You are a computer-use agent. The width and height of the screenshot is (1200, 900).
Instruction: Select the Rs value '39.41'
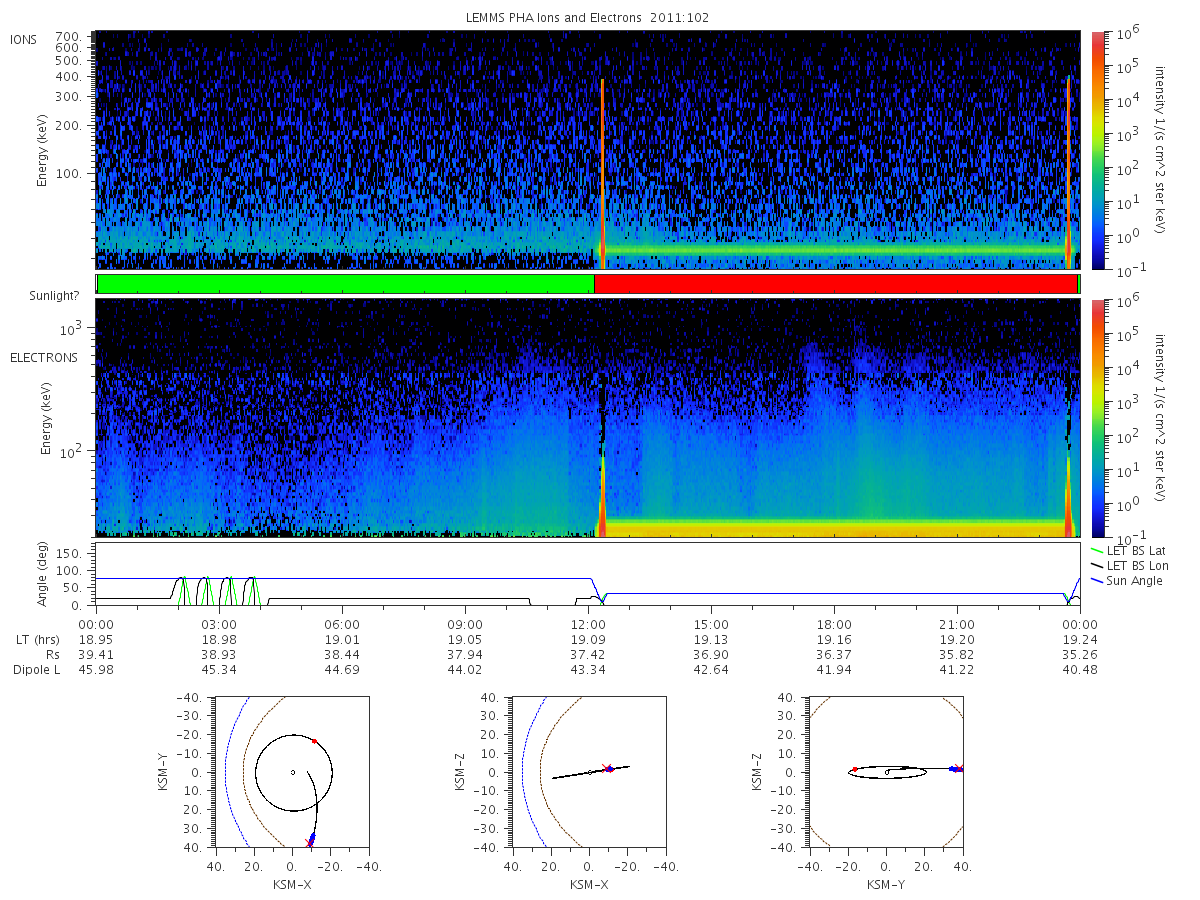pos(96,654)
